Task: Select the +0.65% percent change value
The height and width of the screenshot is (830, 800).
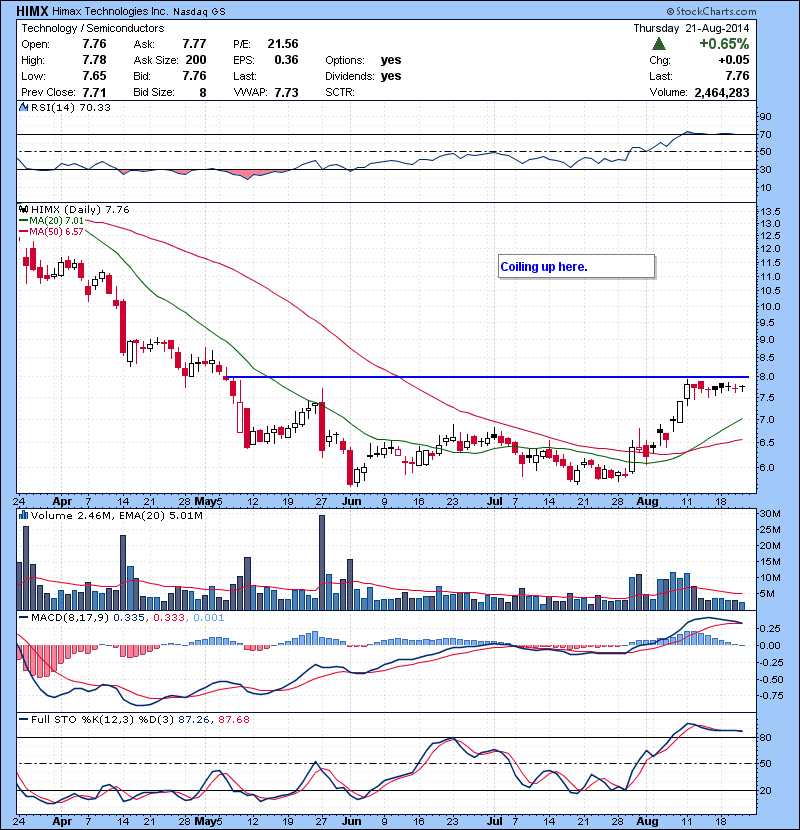Action: 724,43
